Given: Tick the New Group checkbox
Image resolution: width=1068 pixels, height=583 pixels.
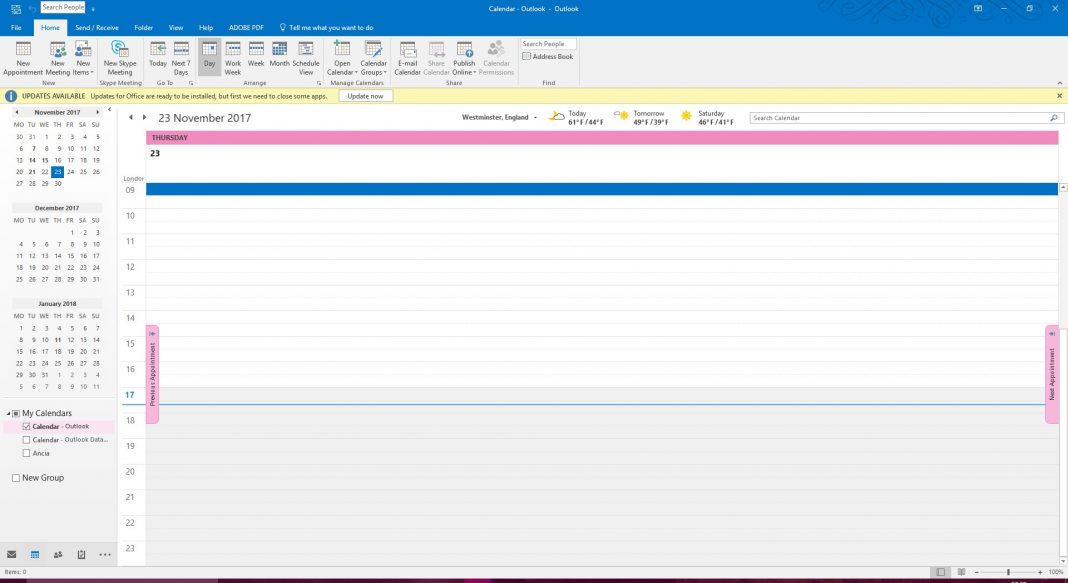Looking at the screenshot, I should coord(16,478).
